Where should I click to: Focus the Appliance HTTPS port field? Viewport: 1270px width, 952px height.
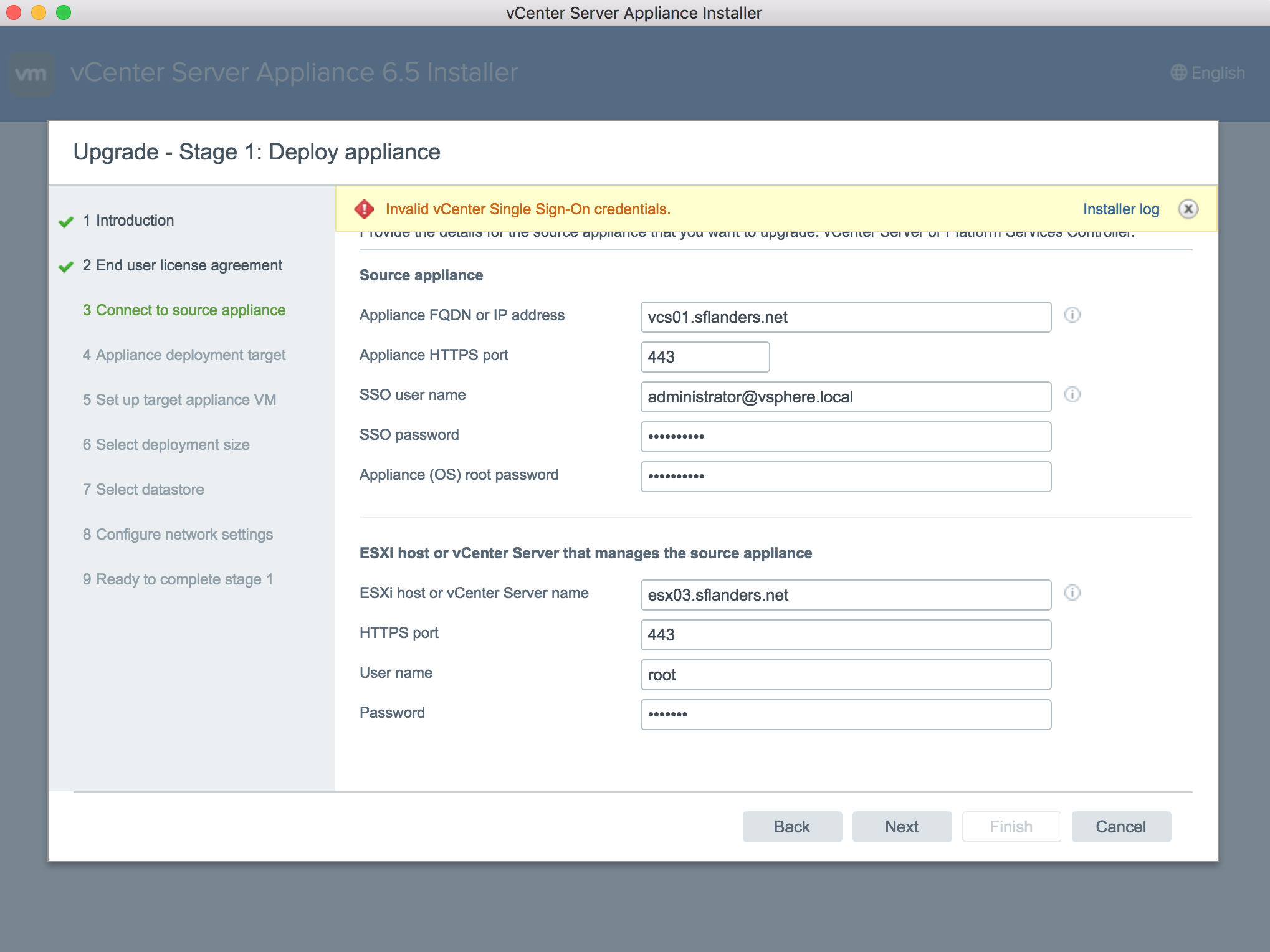[704, 357]
